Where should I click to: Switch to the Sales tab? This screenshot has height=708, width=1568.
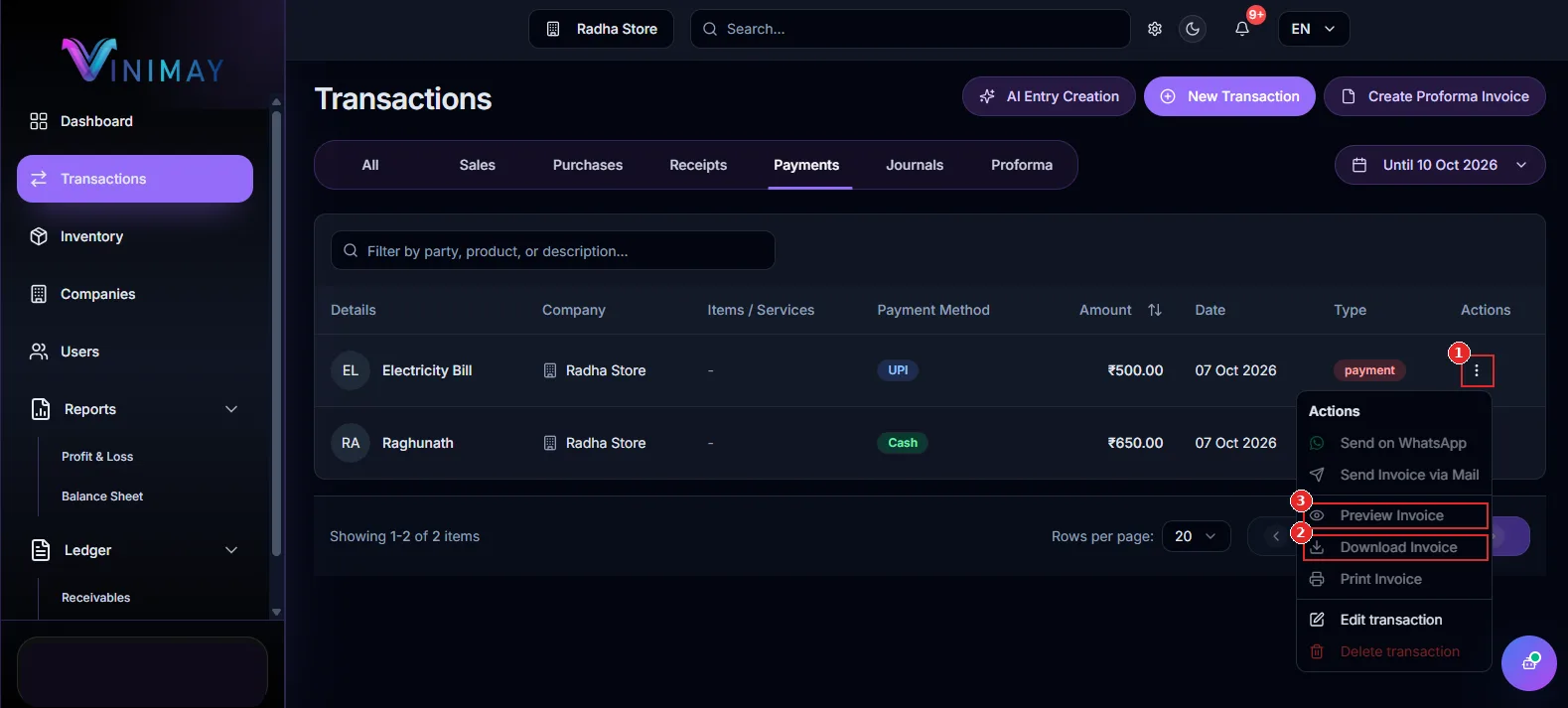478,165
